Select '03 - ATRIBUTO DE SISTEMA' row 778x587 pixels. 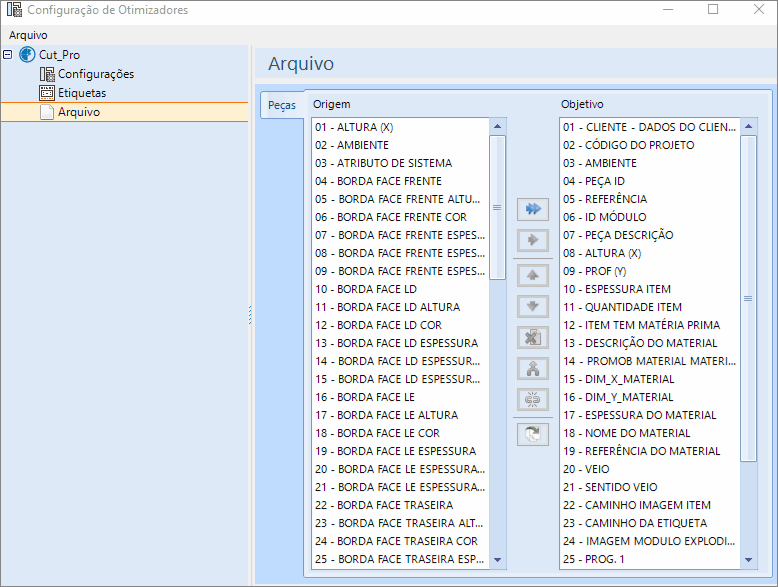(400, 163)
